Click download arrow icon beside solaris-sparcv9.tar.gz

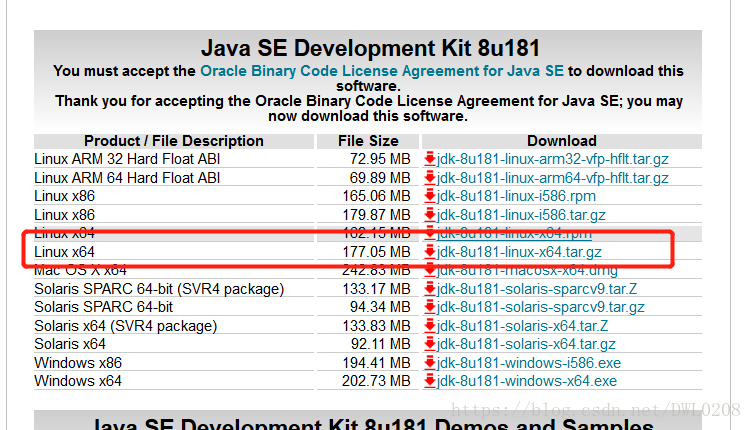pos(430,307)
